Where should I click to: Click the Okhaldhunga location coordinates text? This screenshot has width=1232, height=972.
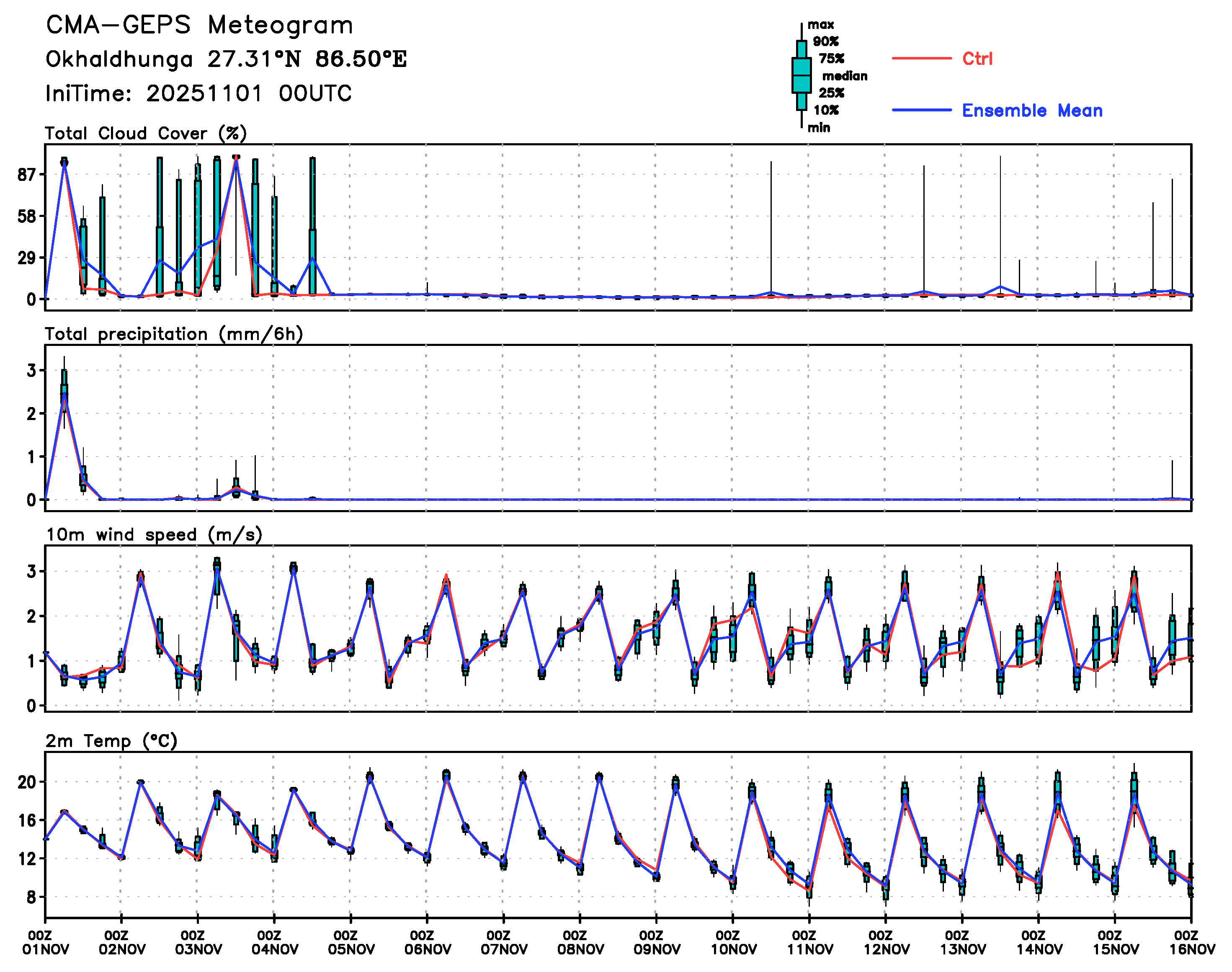pyautogui.click(x=226, y=59)
